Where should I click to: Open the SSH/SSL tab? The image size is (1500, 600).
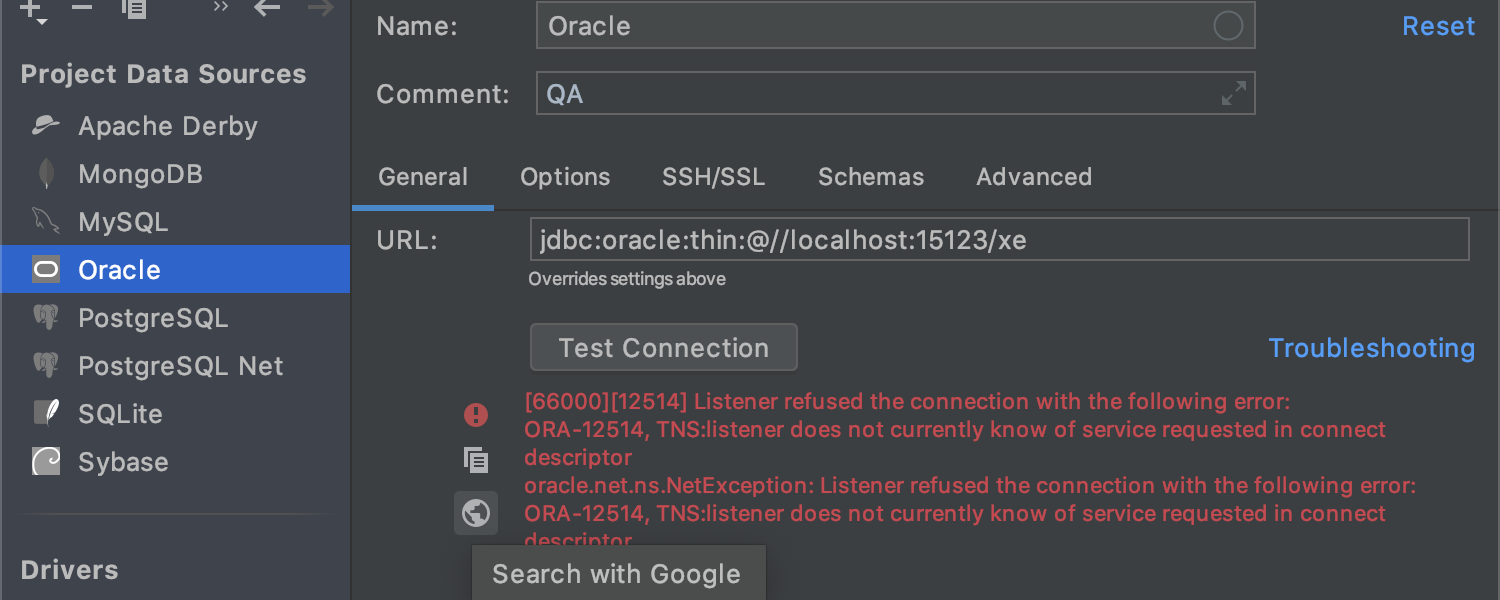click(x=713, y=177)
